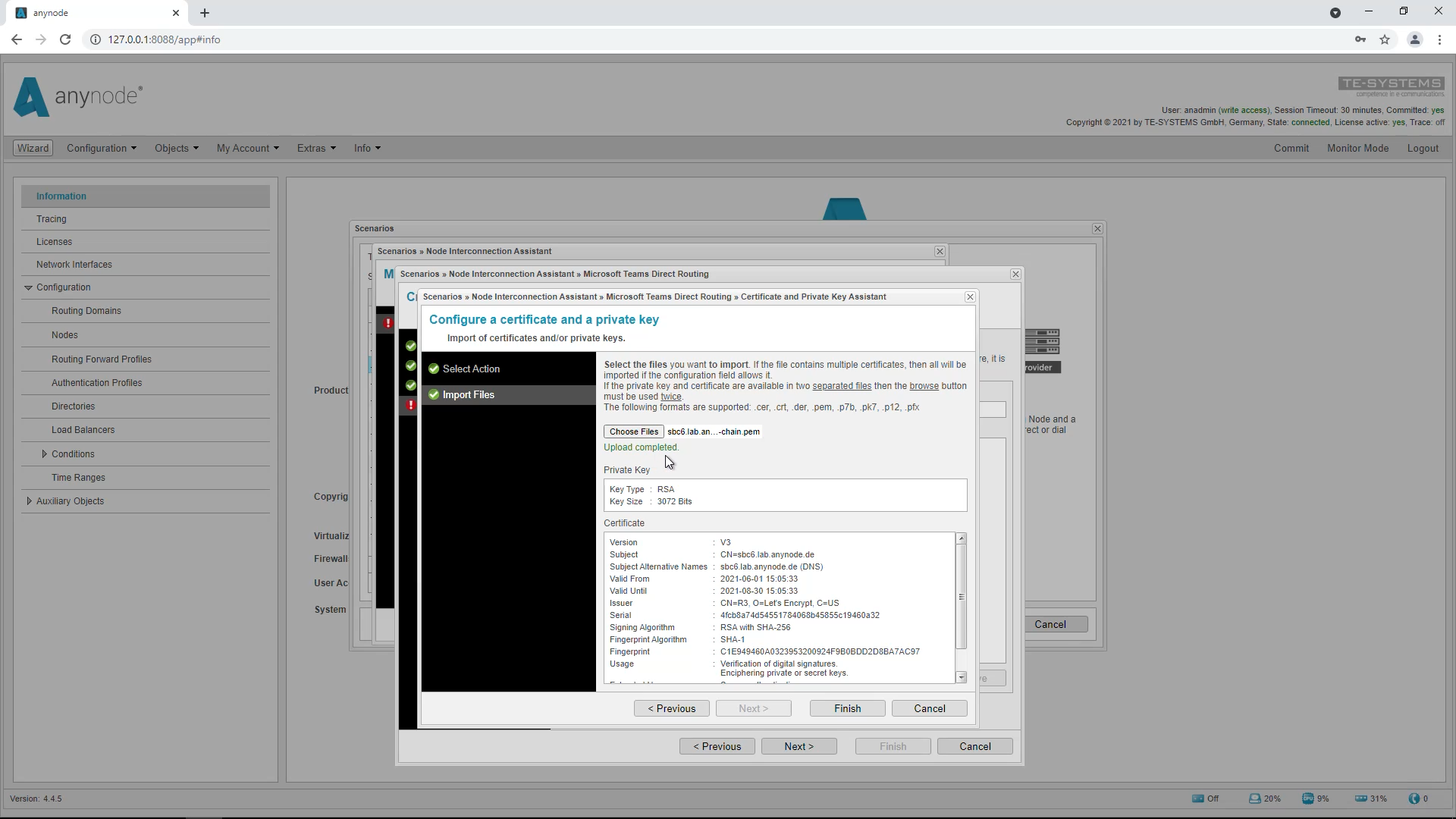Expand the Auxiliary Objects section
Image resolution: width=1456 pixels, height=819 pixels.
pyautogui.click(x=29, y=500)
